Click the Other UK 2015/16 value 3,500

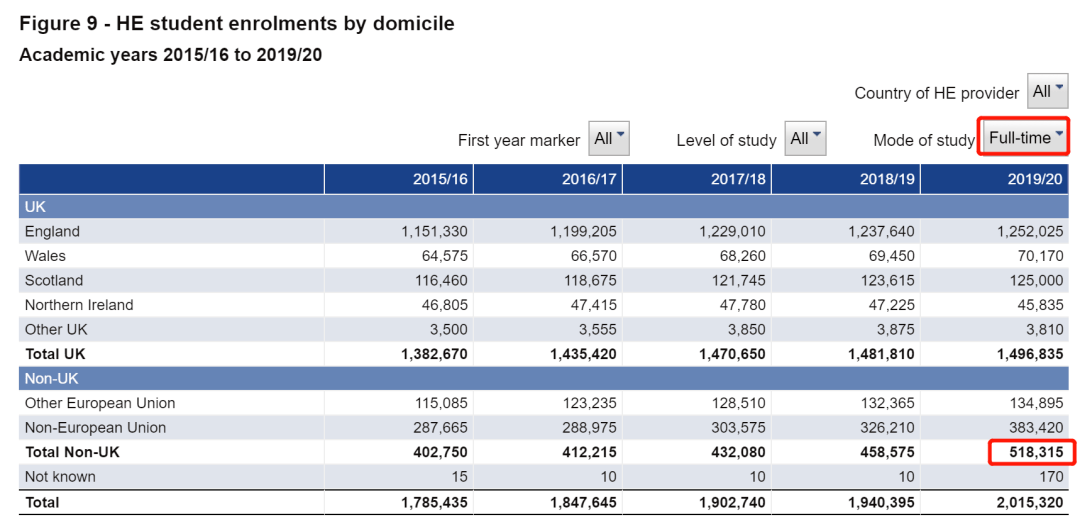450,329
